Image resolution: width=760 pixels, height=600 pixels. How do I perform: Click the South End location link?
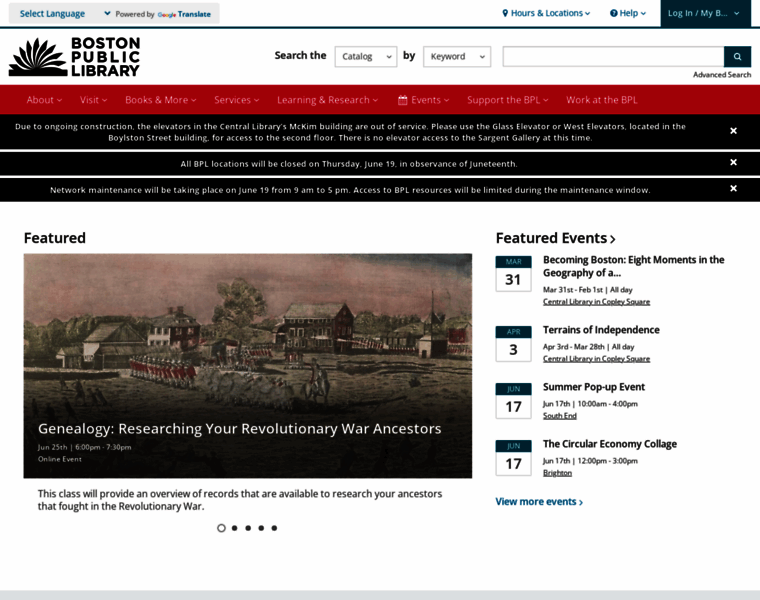pos(559,416)
